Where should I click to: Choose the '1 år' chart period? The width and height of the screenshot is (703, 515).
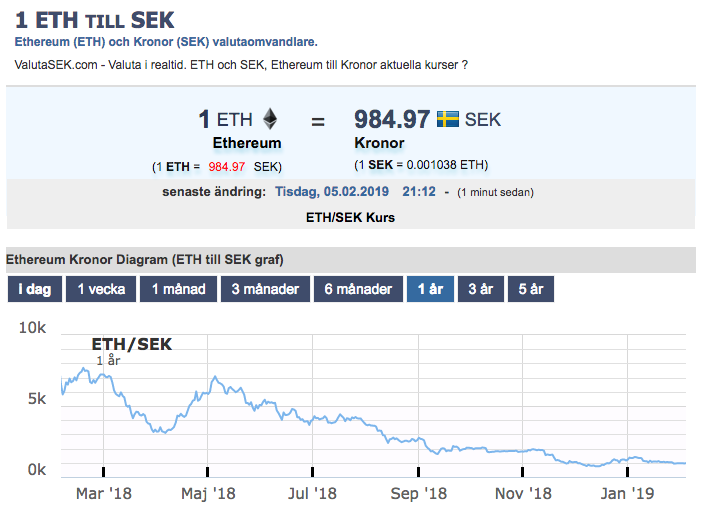tap(430, 289)
